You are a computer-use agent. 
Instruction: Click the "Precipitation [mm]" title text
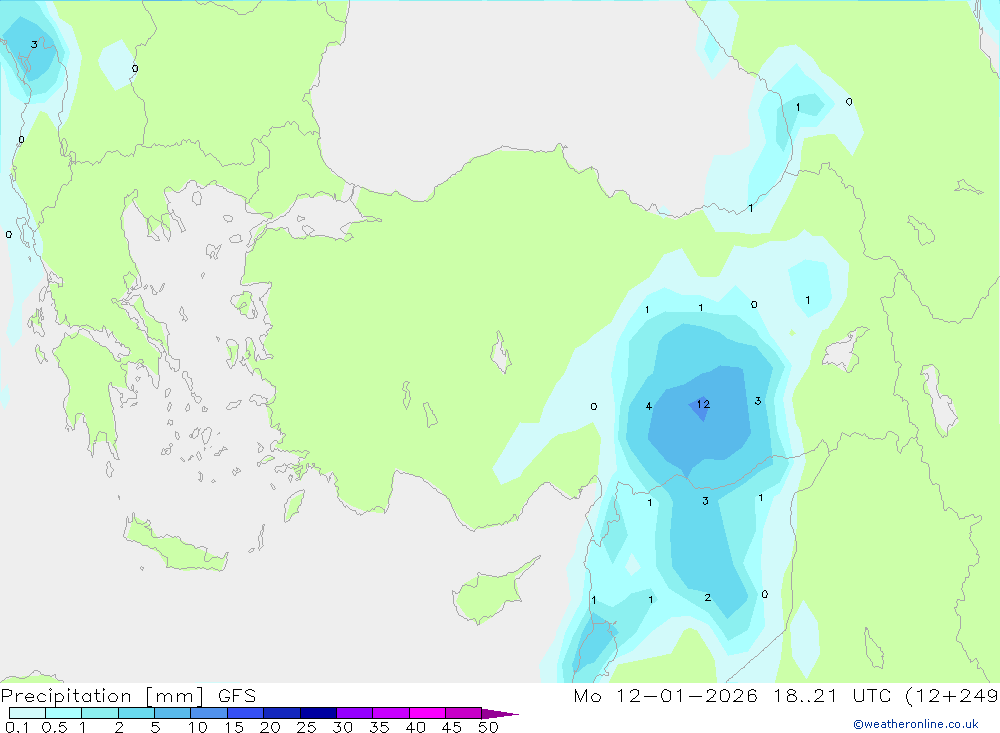click(102, 696)
